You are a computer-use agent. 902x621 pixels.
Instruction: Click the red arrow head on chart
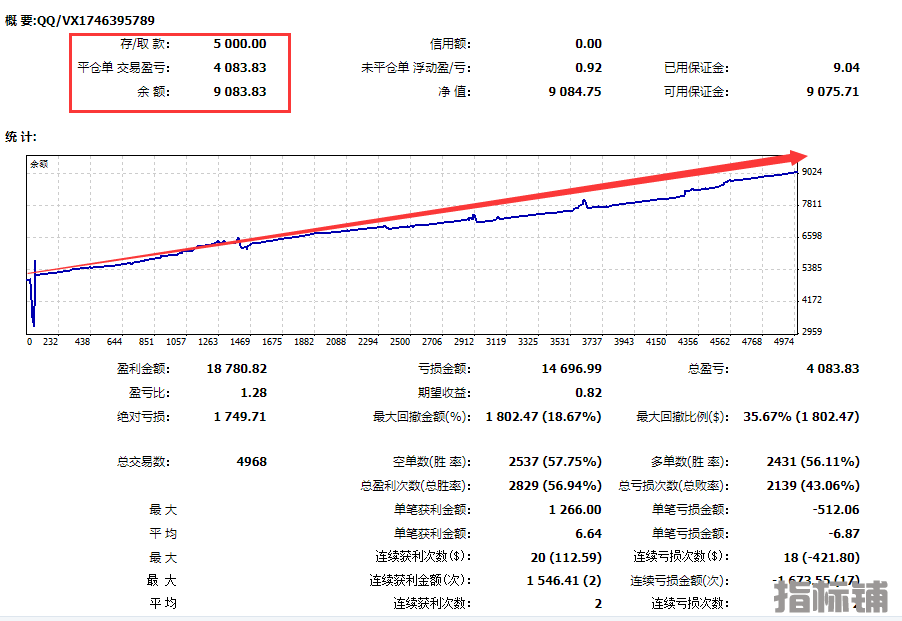point(795,158)
